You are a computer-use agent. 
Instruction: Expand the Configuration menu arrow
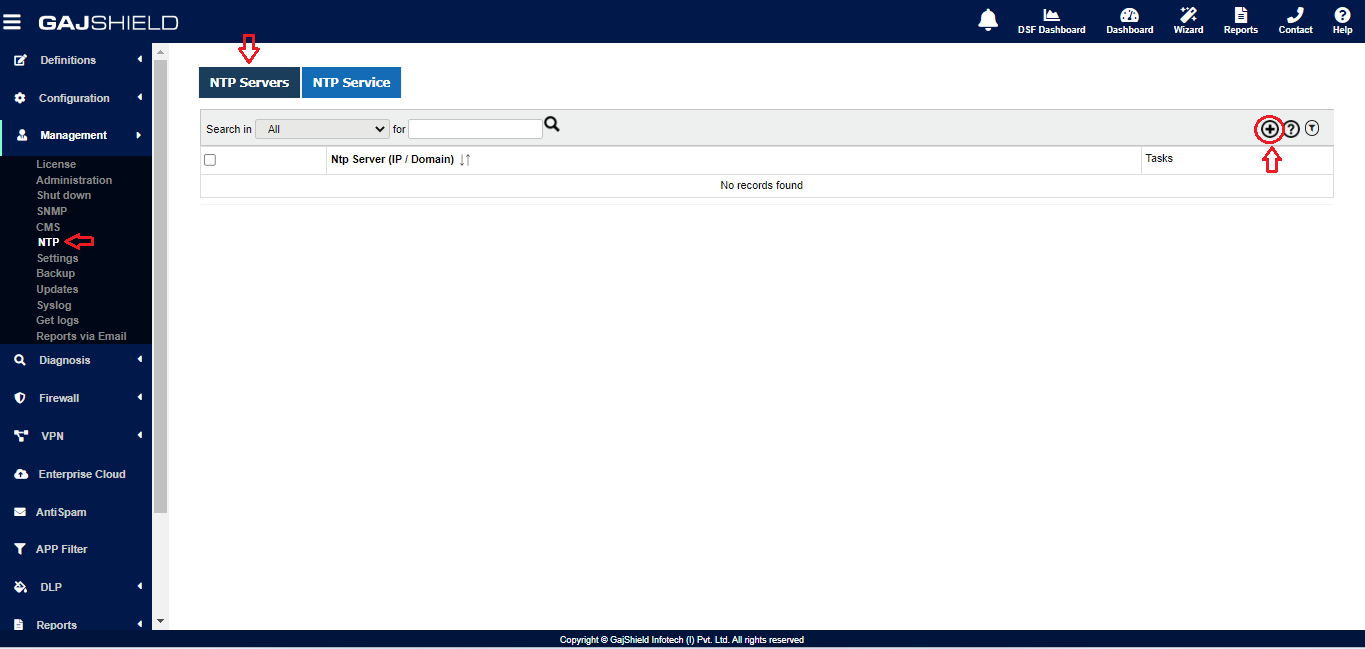tap(140, 98)
